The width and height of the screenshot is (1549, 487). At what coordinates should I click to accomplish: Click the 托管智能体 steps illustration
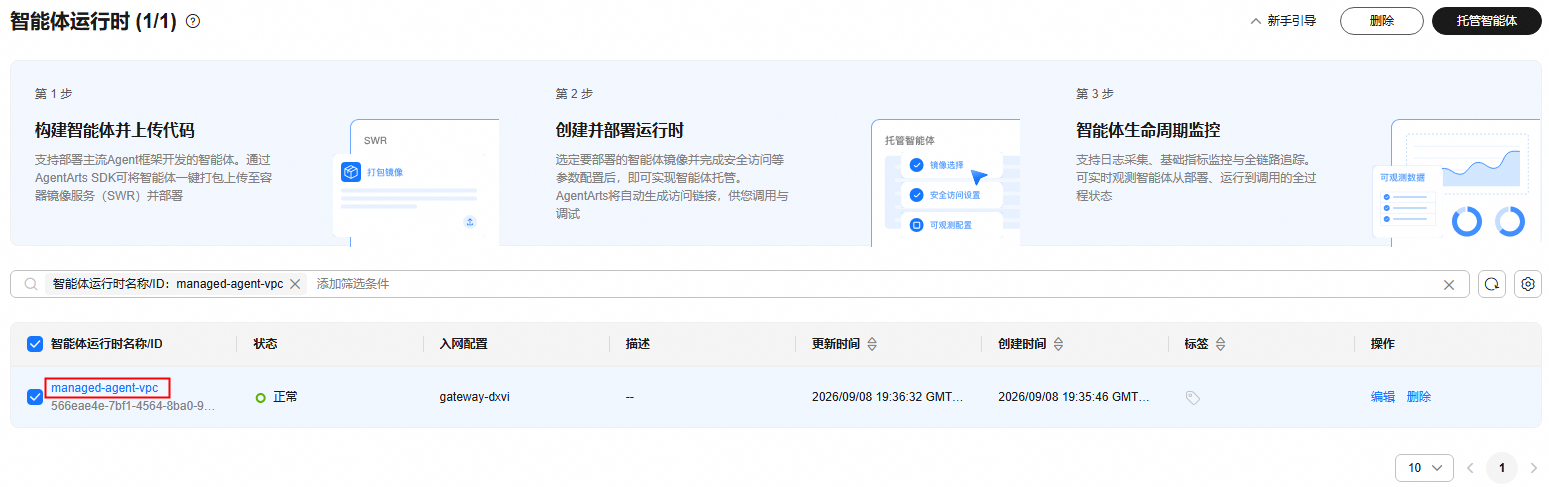(946, 183)
